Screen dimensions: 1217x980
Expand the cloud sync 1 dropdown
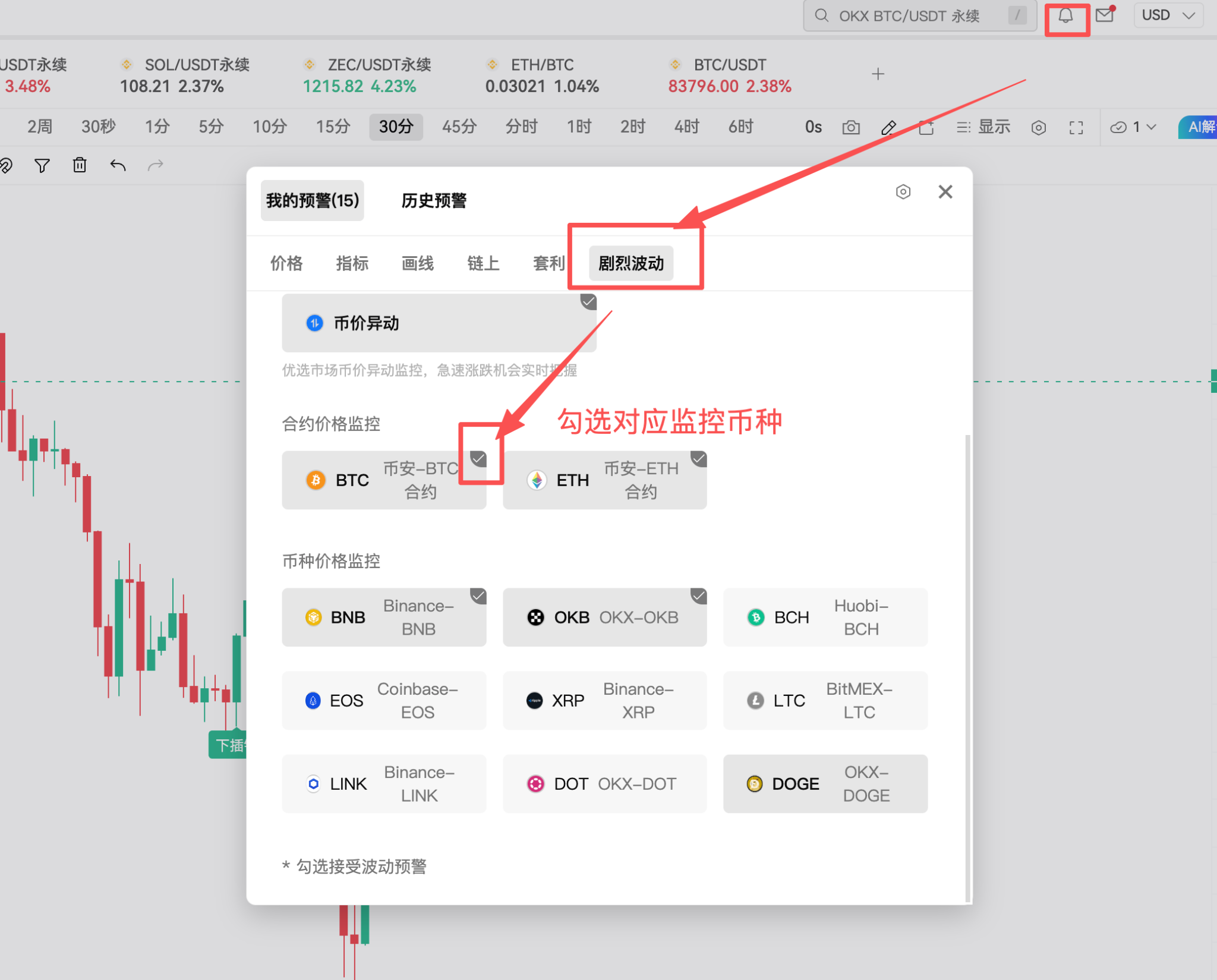[x=1133, y=127]
